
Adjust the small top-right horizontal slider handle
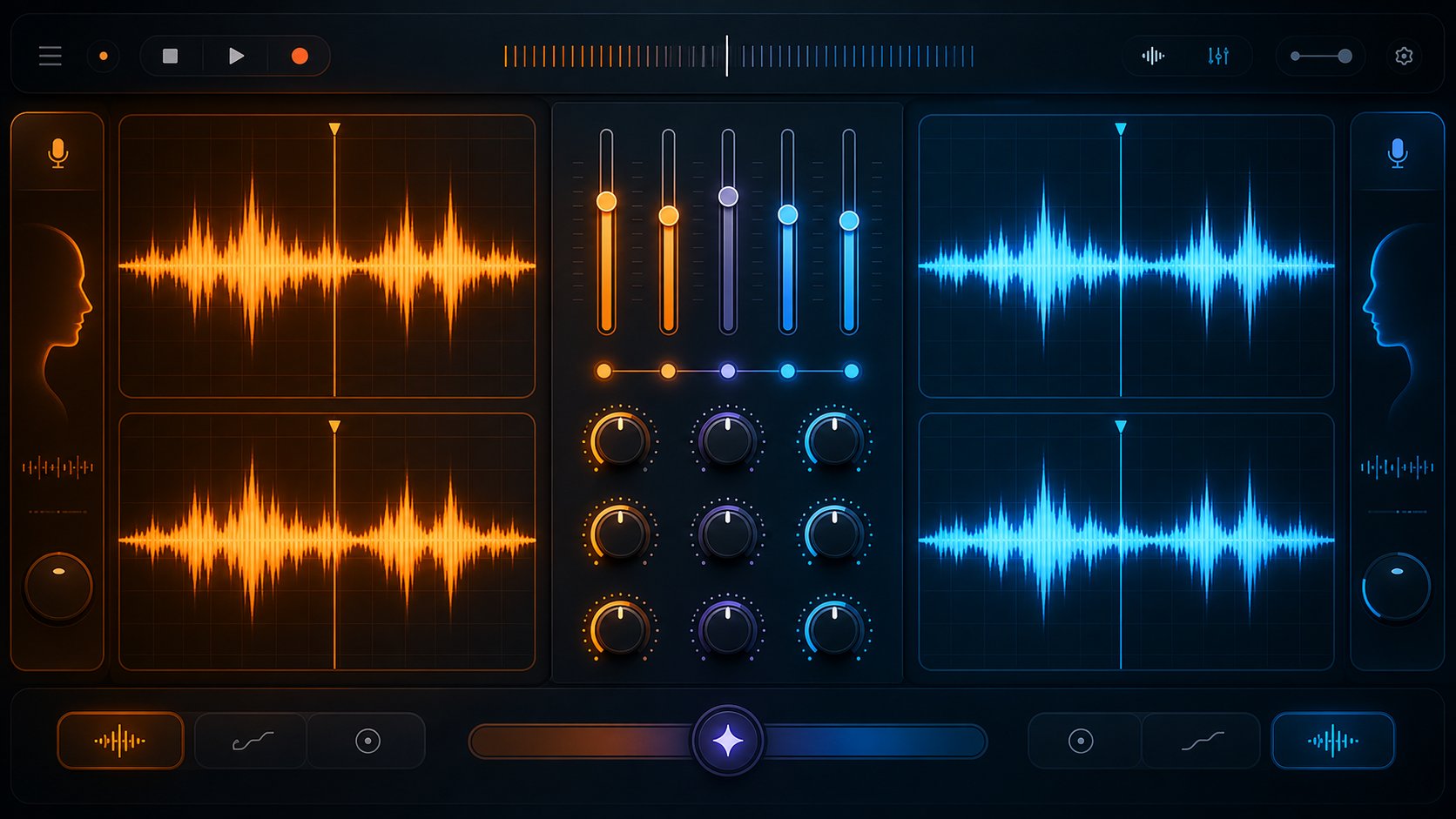(1345, 57)
